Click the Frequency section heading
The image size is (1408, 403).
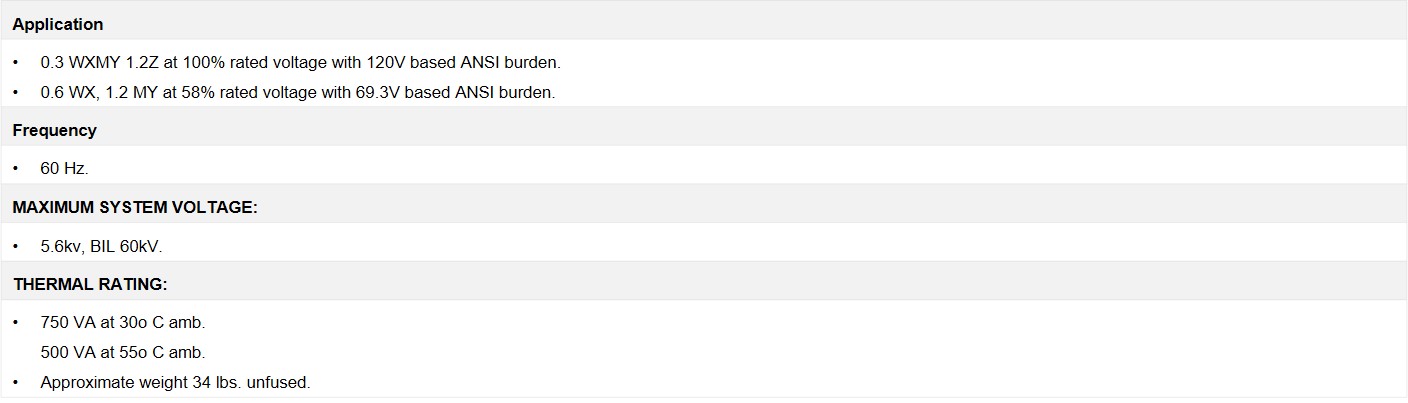coord(55,130)
